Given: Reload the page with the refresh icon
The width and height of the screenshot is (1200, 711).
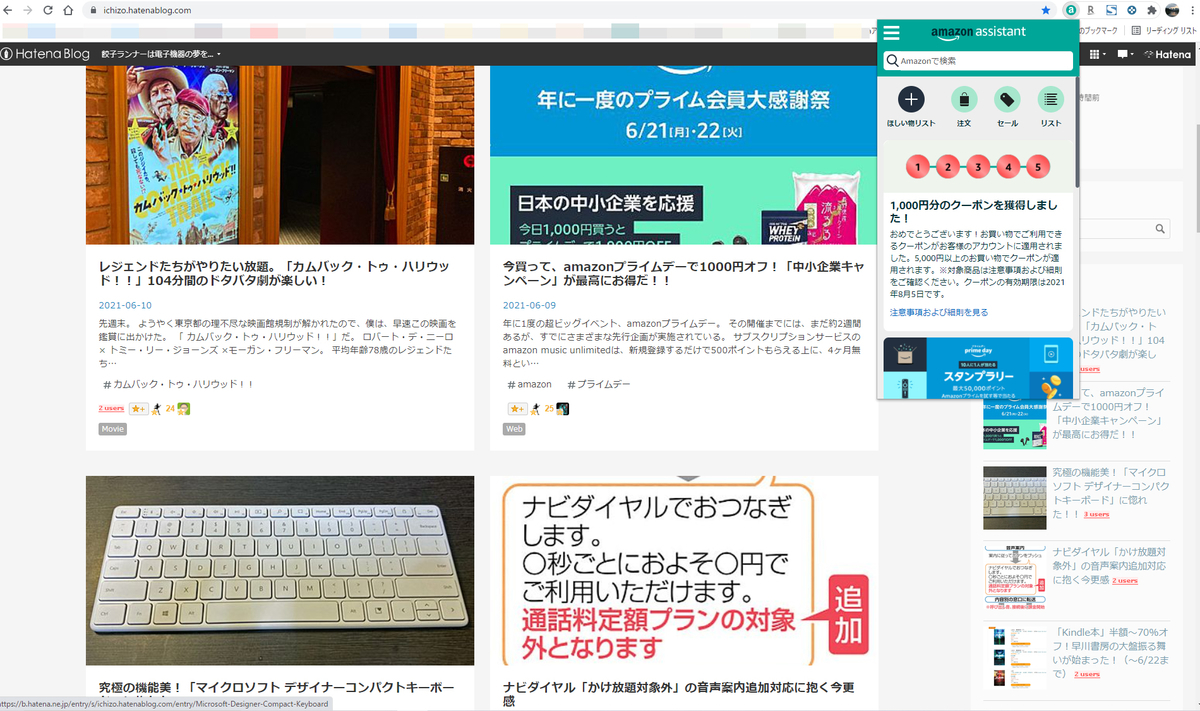Looking at the screenshot, I should [47, 10].
